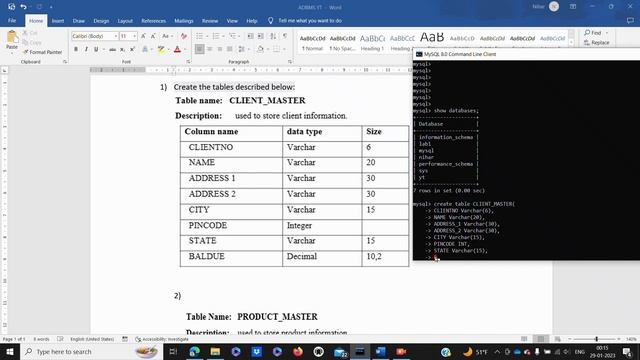The image size is (640, 360).
Task: Decrease paragraph indent
Action: click(251, 36)
